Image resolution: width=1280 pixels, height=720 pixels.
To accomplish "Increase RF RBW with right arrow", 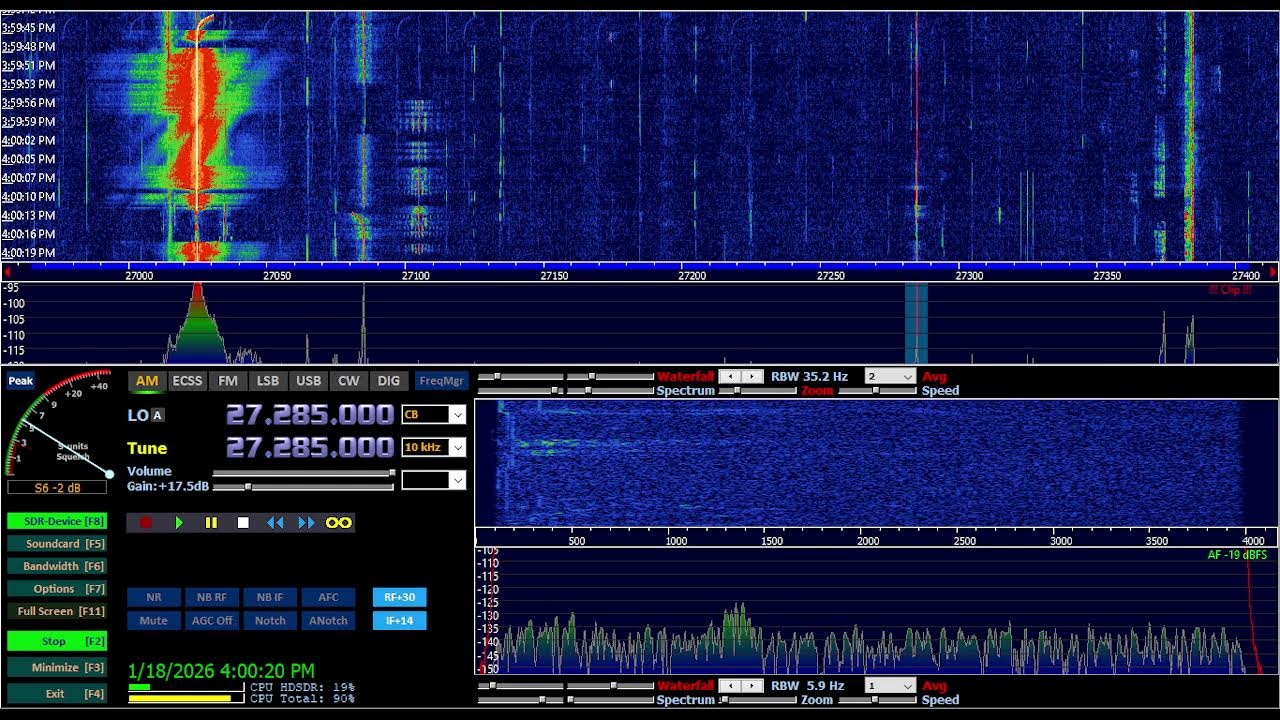I will 751,377.
